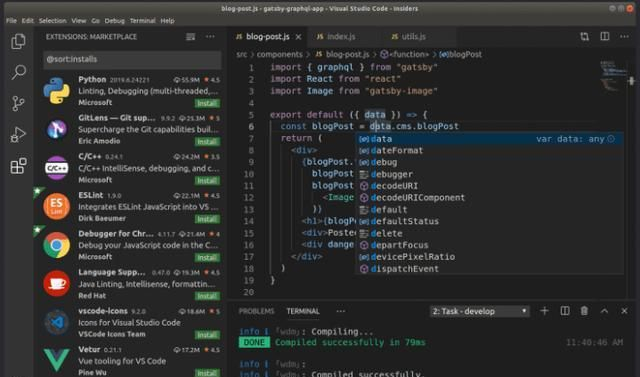Open the Terminal menu

[142, 20]
